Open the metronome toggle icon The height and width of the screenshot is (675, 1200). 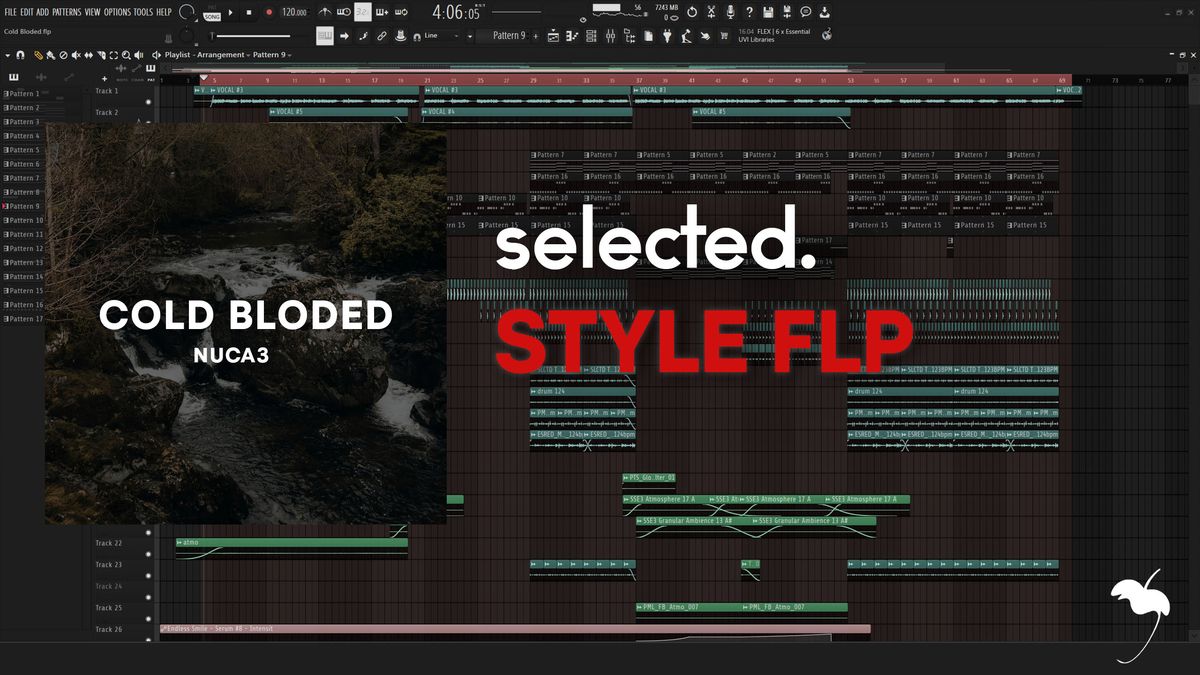324,12
